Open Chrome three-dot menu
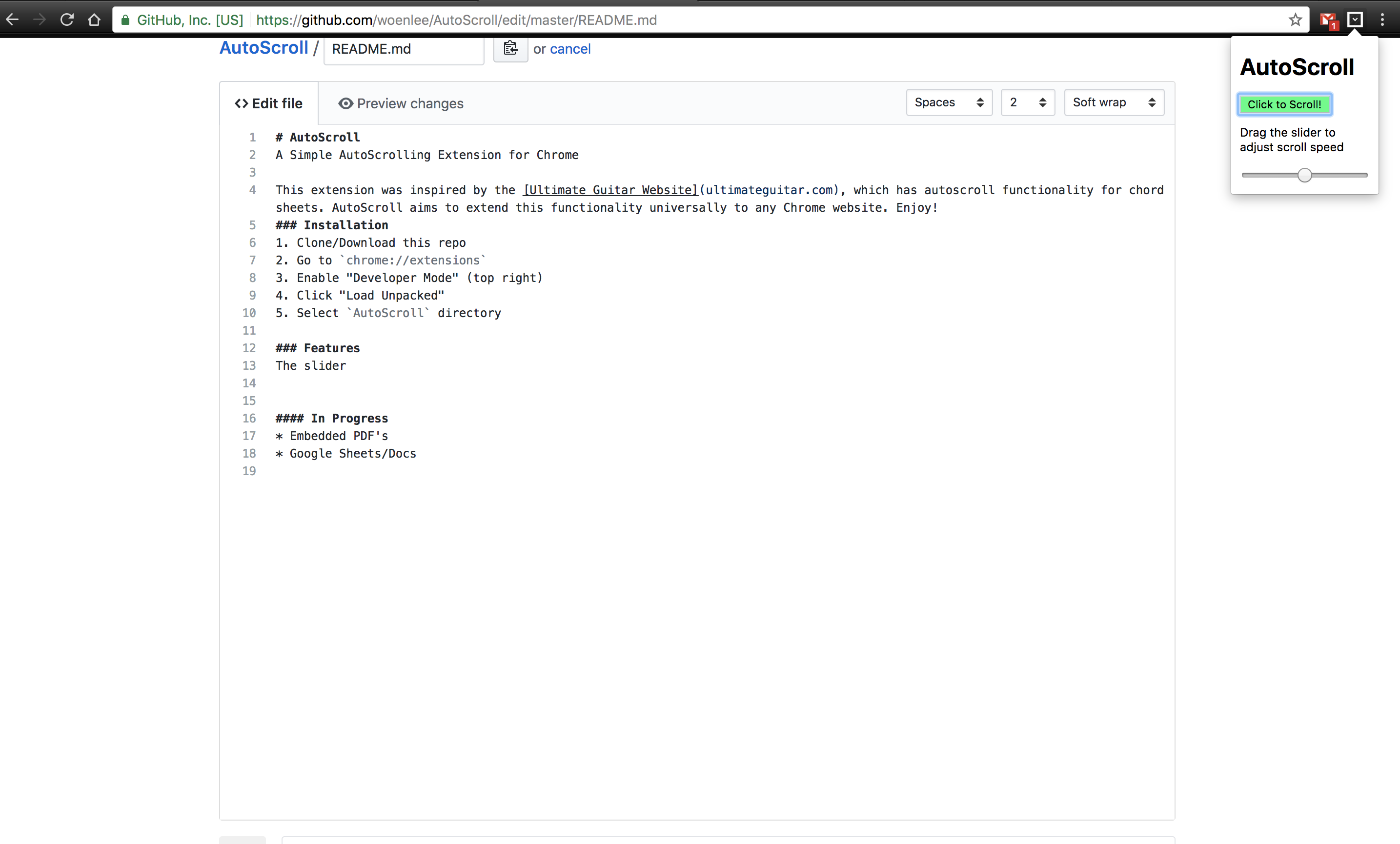This screenshot has height=844, width=1400. (x=1382, y=20)
